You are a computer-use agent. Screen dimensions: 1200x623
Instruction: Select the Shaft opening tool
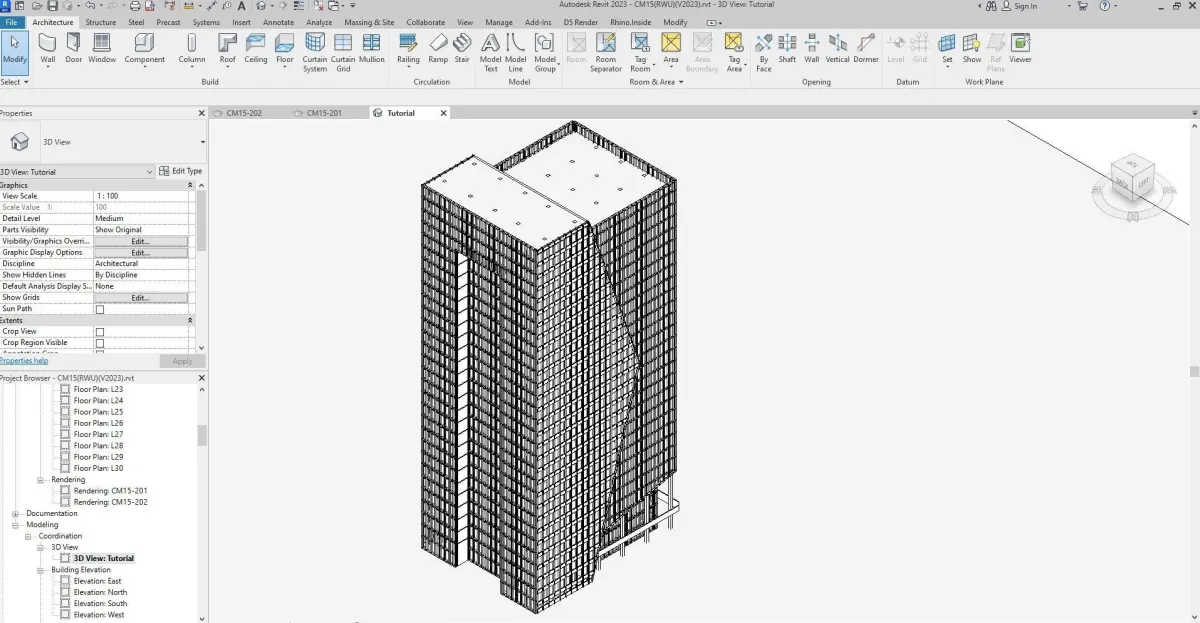tap(788, 49)
